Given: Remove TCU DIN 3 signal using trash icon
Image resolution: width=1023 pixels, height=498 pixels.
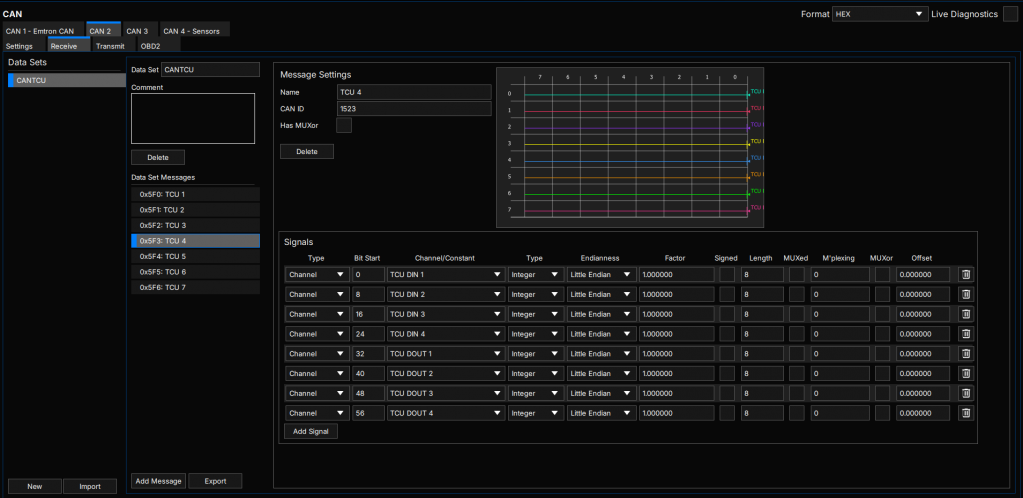Looking at the screenshot, I should [965, 314].
